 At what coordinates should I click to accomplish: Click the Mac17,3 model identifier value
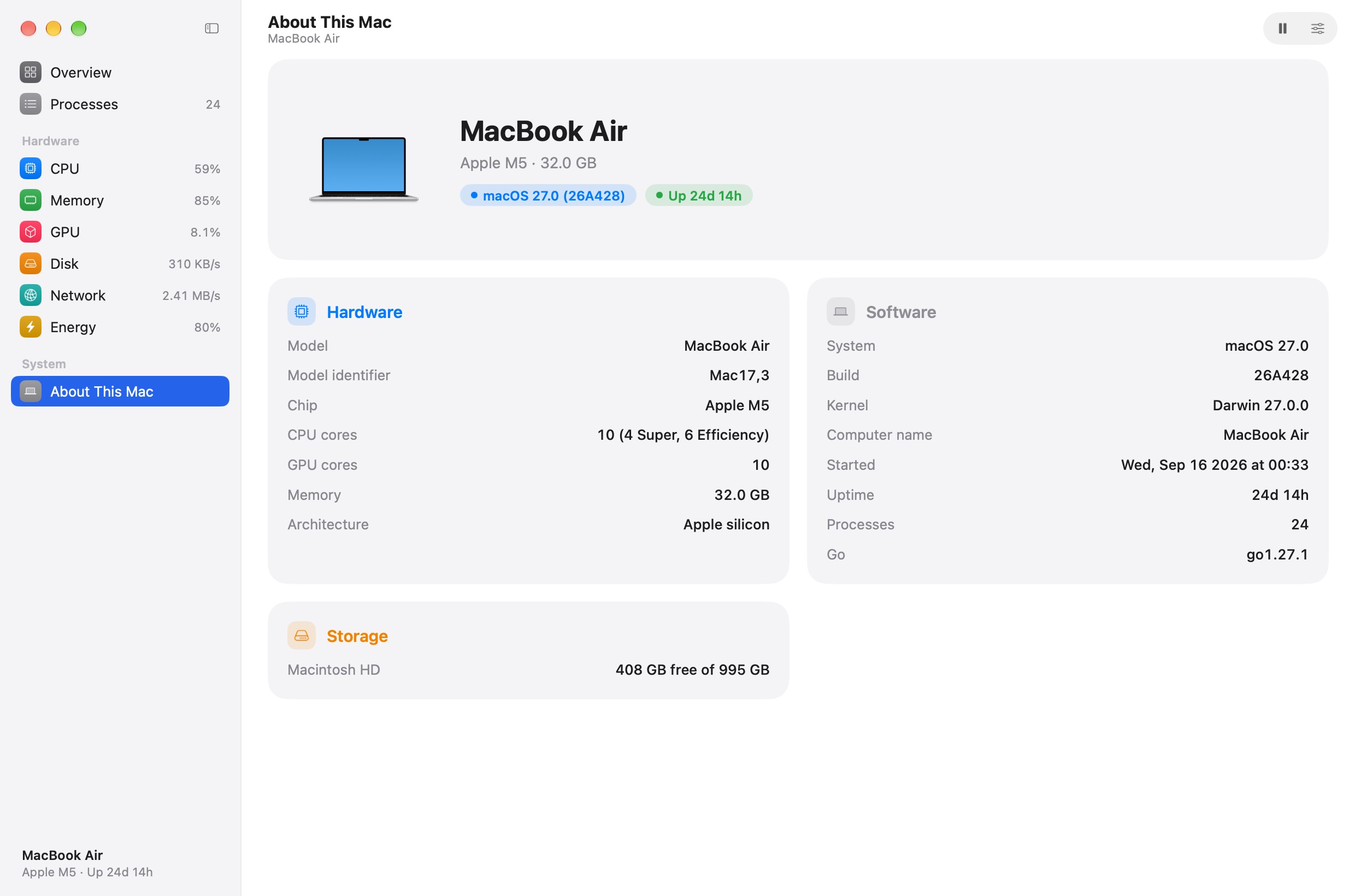[739, 375]
